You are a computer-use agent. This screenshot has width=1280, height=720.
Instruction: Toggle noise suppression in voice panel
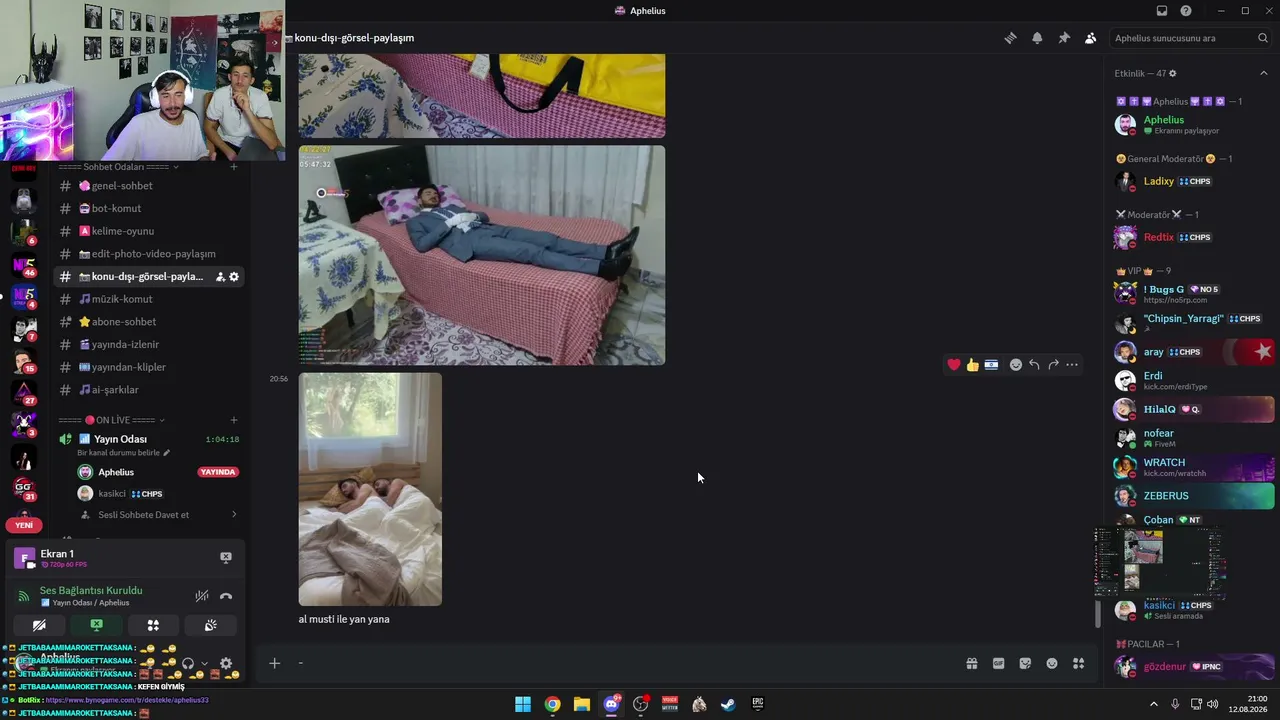pos(202,596)
